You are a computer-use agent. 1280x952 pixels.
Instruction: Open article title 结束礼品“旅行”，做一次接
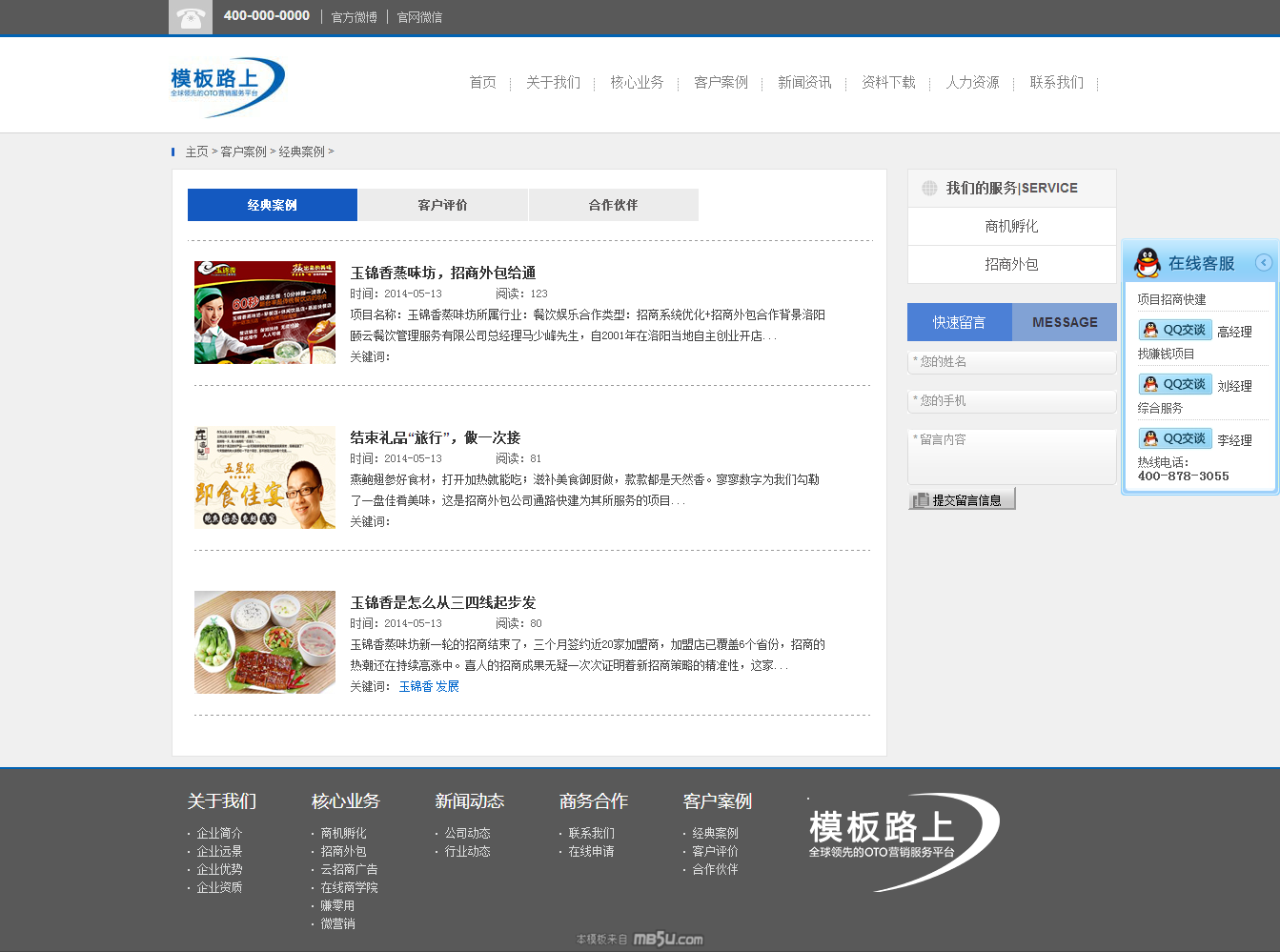point(435,437)
